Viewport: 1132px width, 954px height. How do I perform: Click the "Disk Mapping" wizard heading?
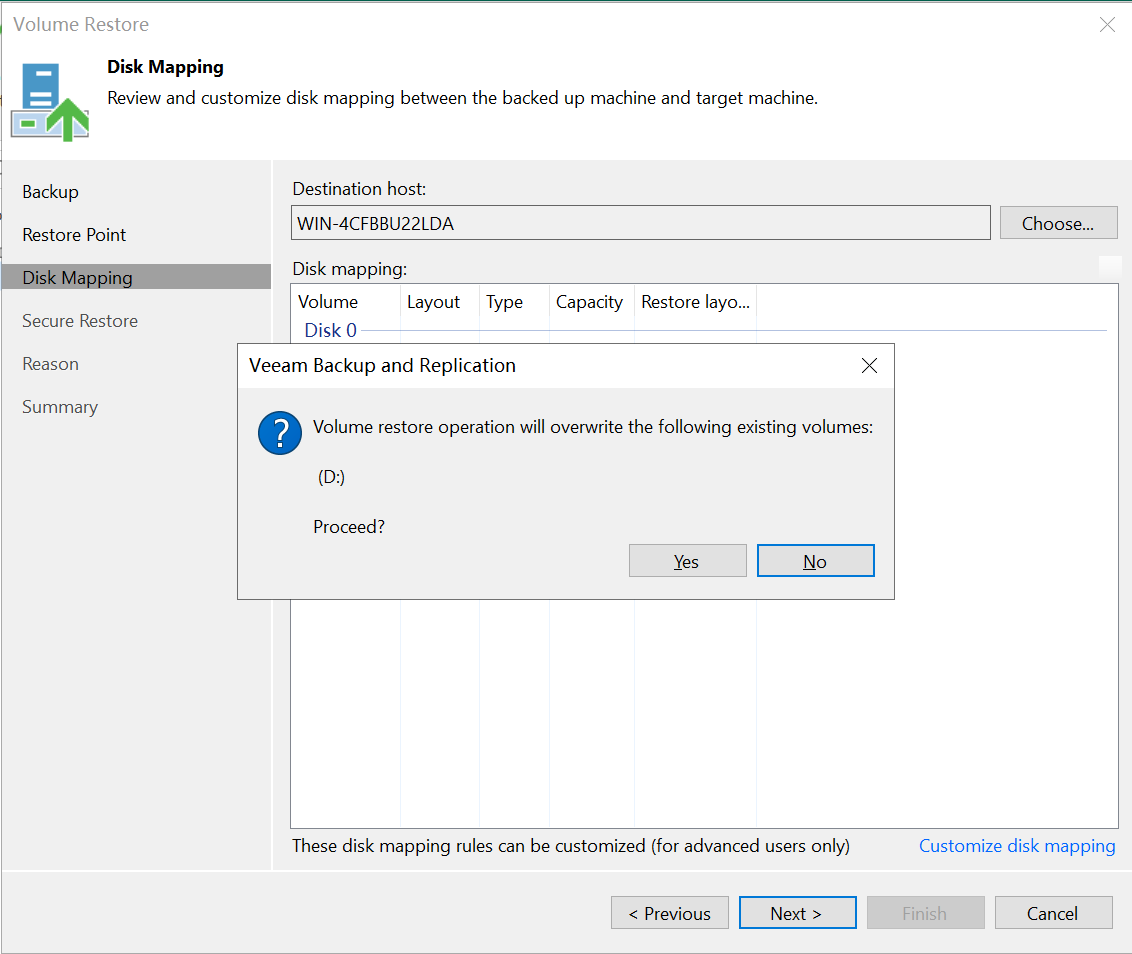[165, 67]
